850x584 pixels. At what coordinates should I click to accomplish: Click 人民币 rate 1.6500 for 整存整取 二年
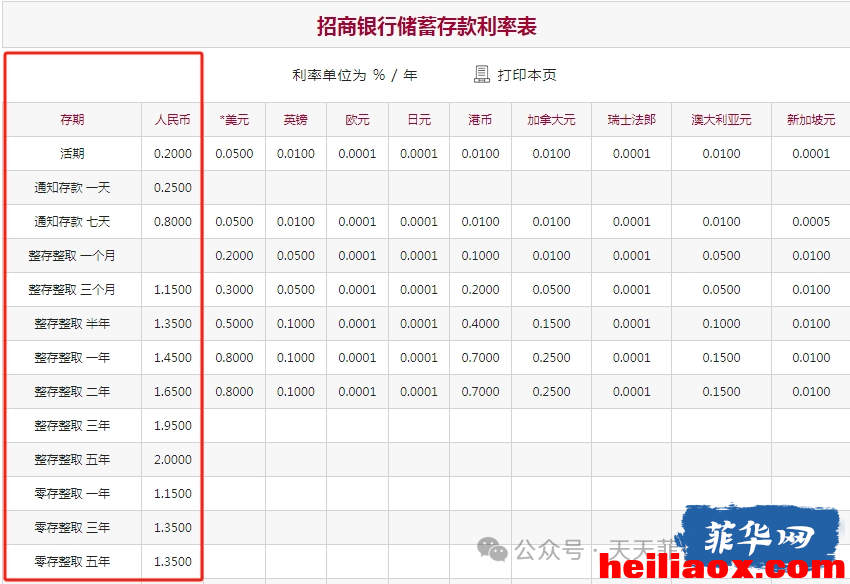tap(172, 392)
